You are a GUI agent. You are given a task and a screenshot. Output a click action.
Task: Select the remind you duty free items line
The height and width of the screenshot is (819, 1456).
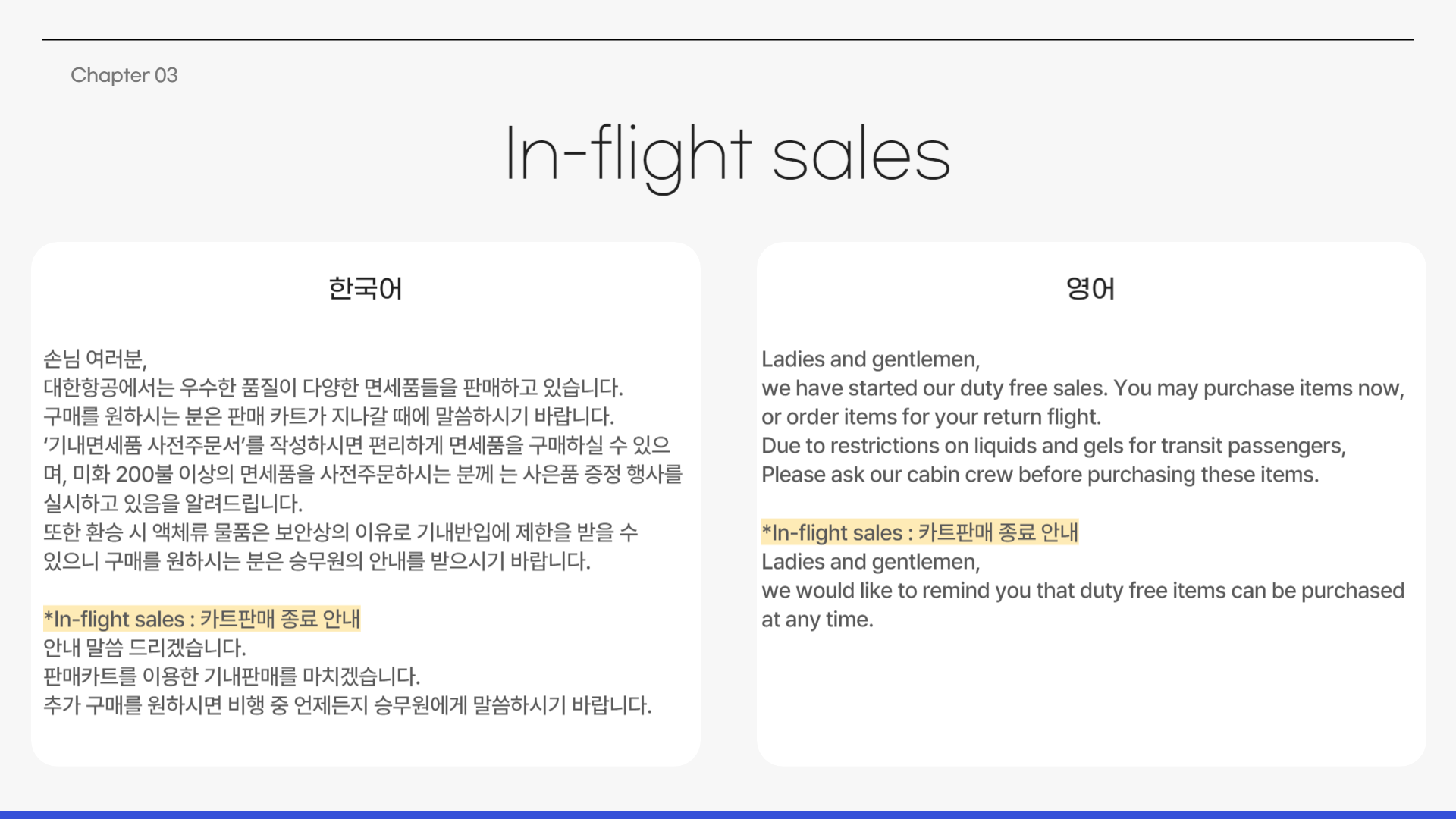click(1083, 590)
